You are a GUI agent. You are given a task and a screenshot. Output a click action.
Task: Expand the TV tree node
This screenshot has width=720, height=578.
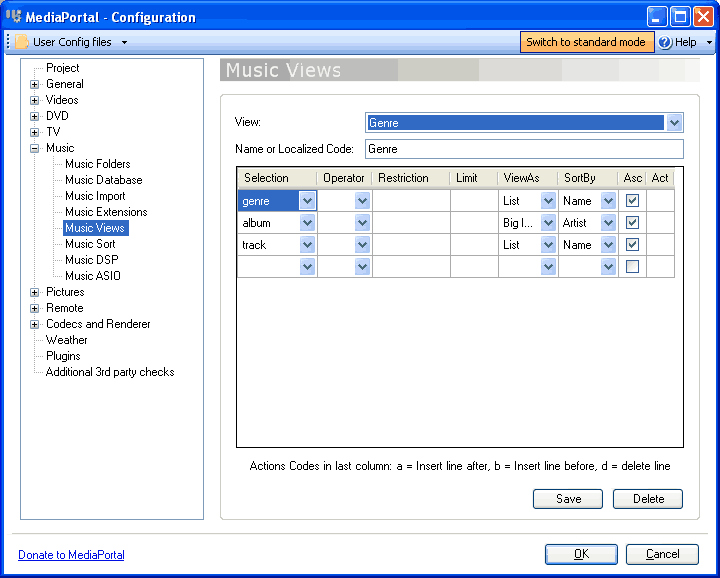coord(34,132)
